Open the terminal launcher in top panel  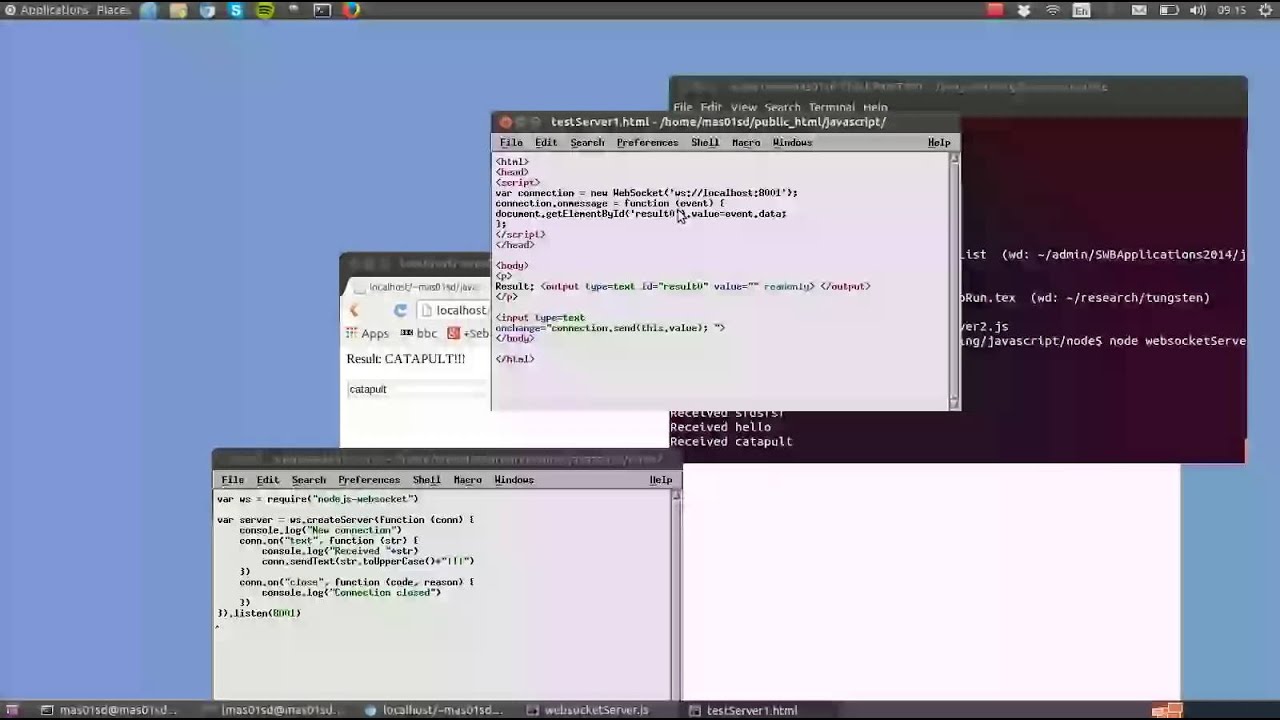point(322,10)
